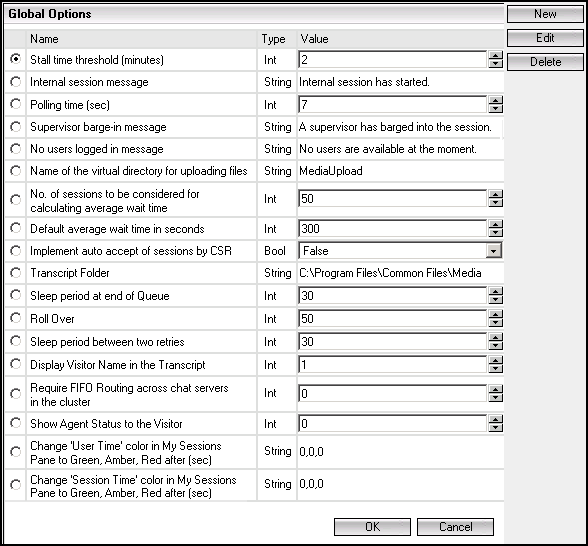Image resolution: width=588 pixels, height=546 pixels.
Task: Click the Require FIFO Routing value field
Action: click(393, 393)
